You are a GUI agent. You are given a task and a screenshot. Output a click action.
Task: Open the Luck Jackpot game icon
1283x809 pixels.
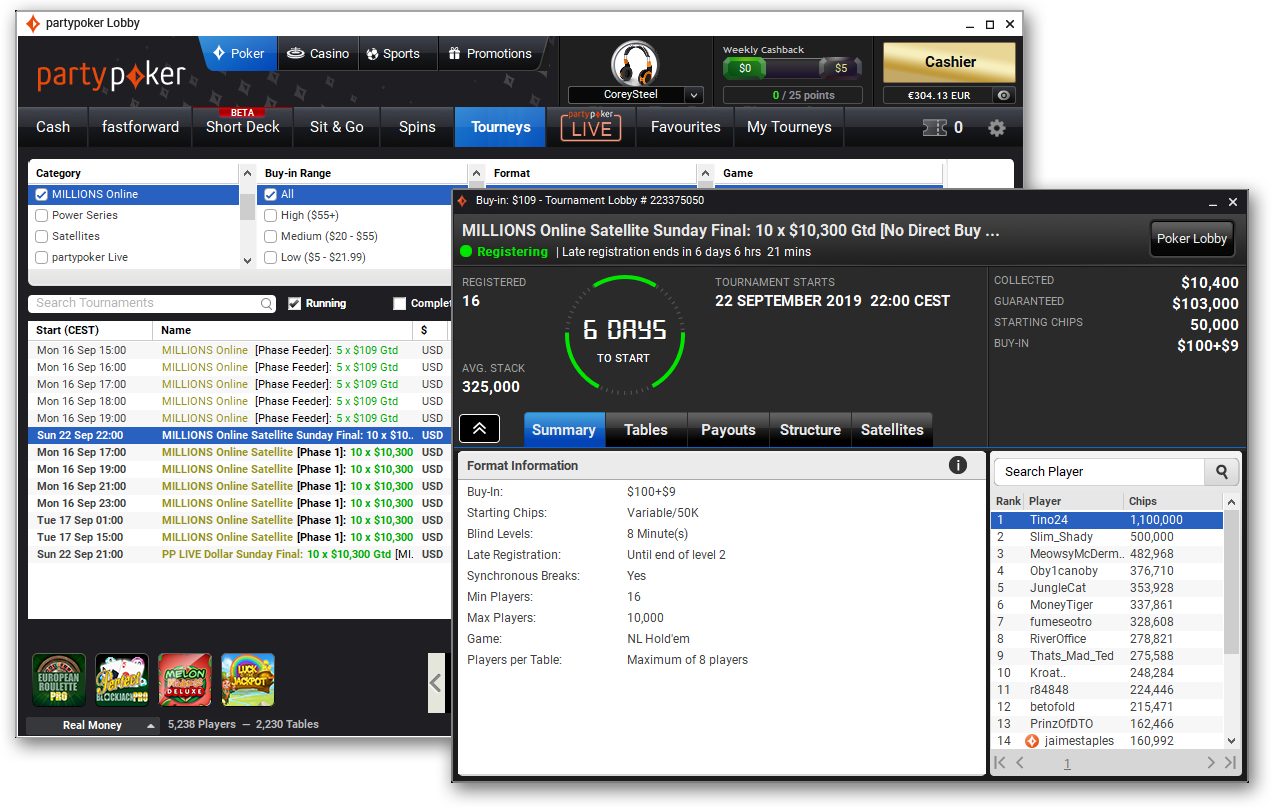[x=248, y=680]
